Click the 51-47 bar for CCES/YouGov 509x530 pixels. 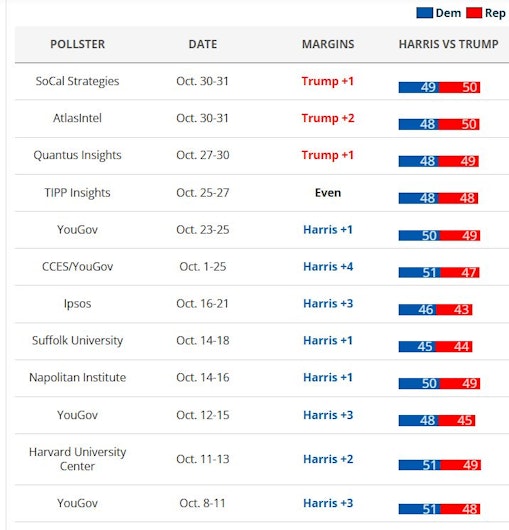coord(439,272)
